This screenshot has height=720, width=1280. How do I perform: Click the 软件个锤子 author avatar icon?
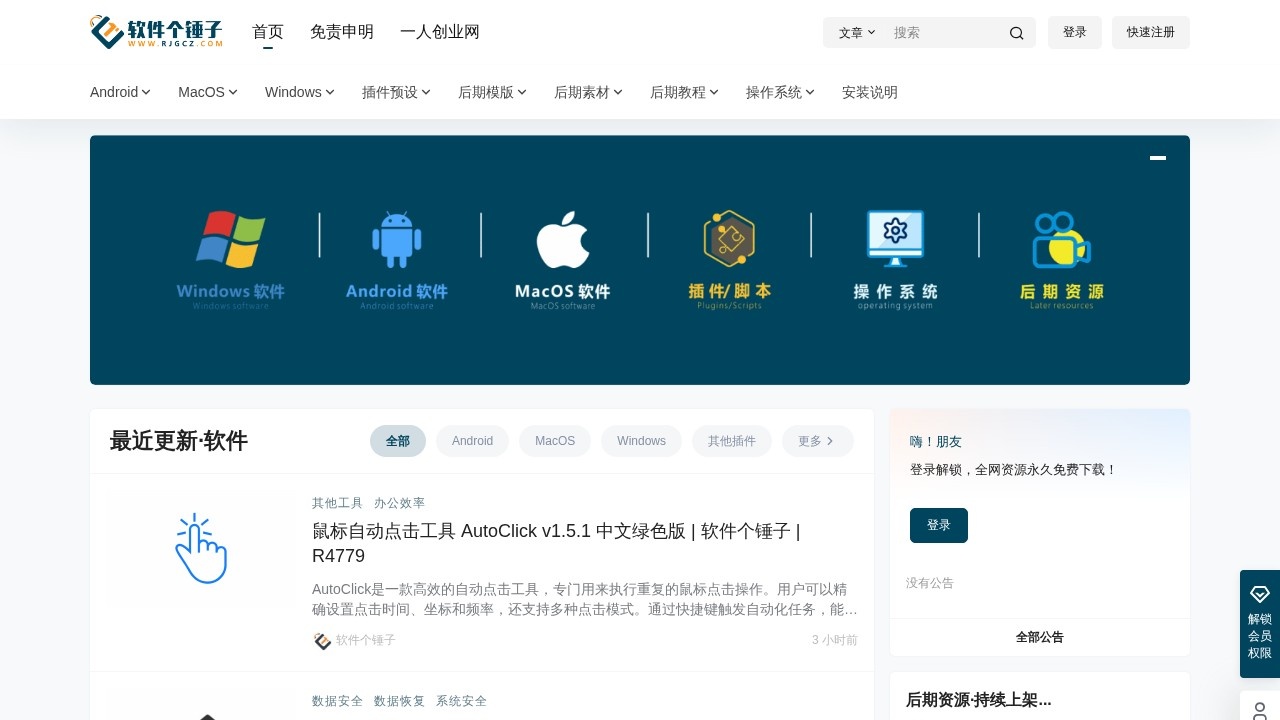click(x=322, y=641)
